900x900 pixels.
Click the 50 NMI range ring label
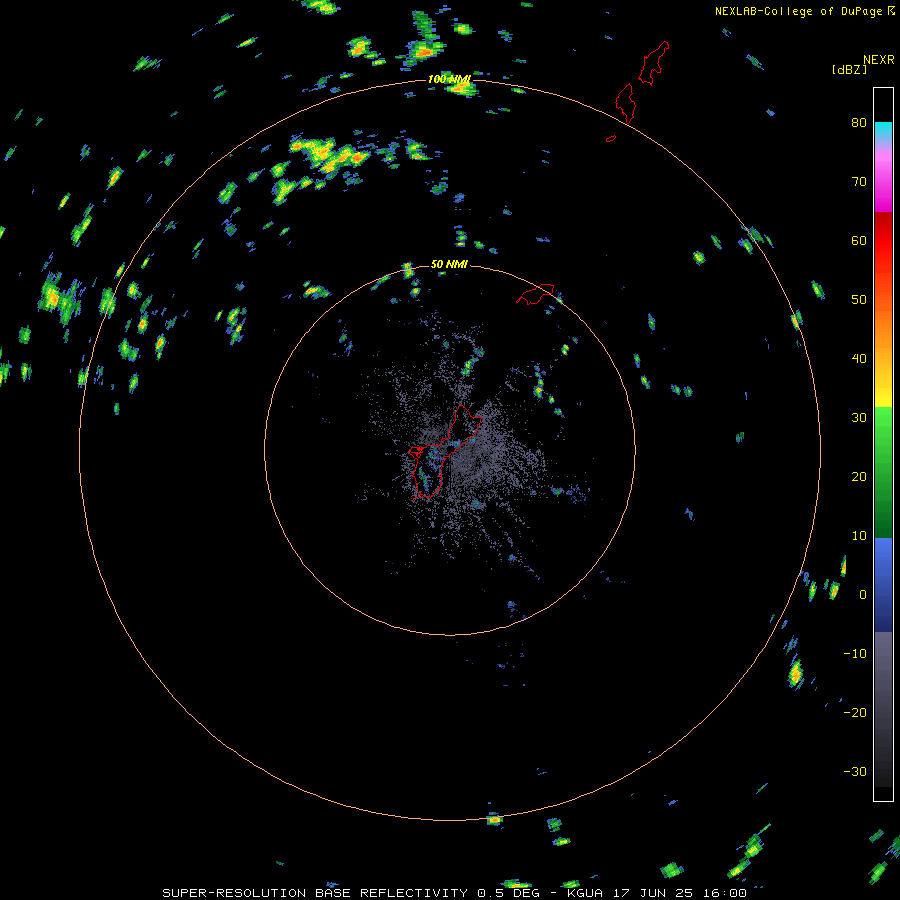coord(449,264)
